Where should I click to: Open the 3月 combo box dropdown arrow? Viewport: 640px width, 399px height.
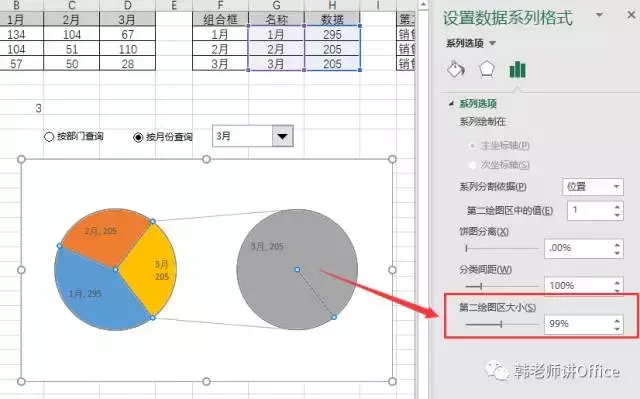282,136
